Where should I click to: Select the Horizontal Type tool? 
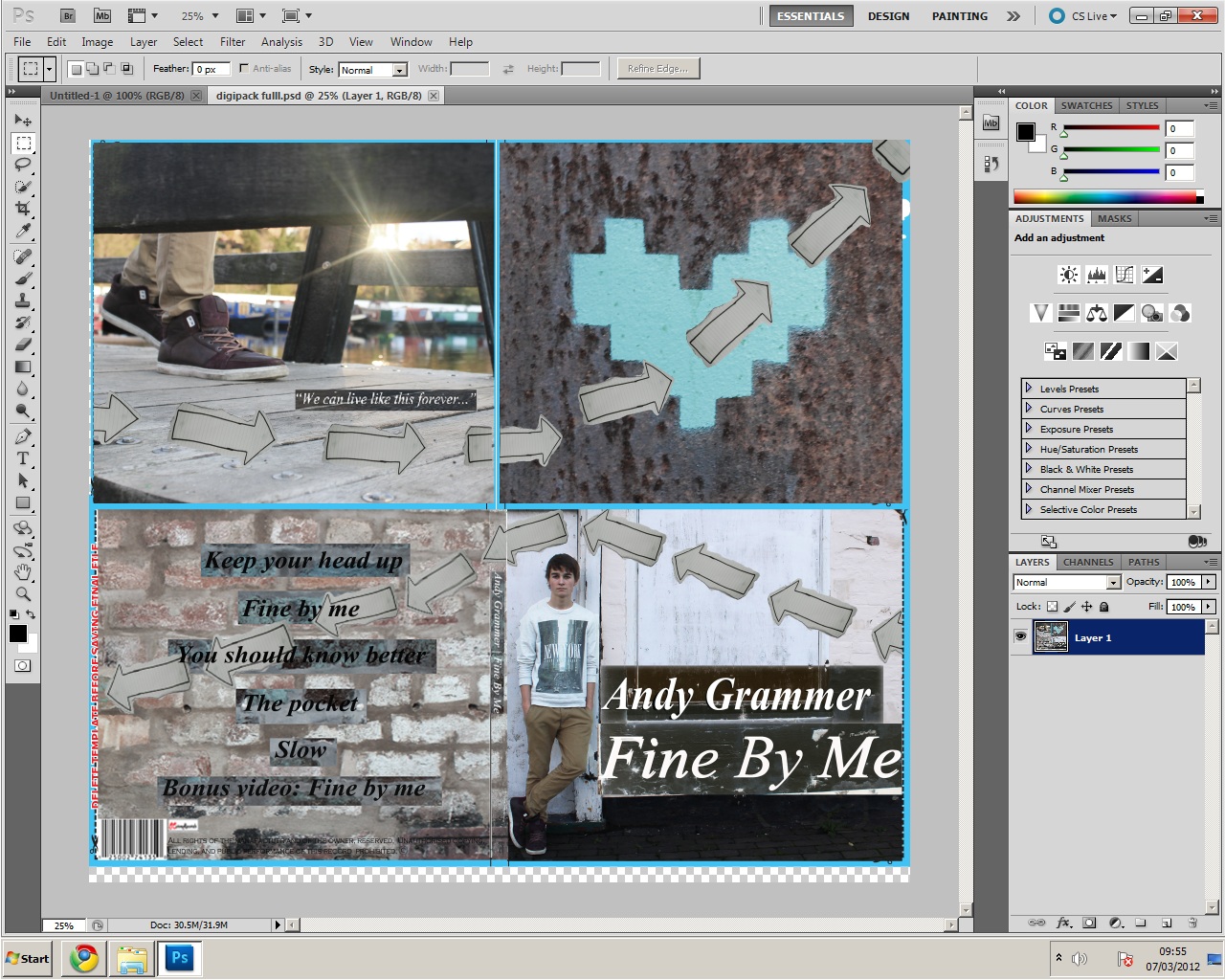pyautogui.click(x=23, y=458)
